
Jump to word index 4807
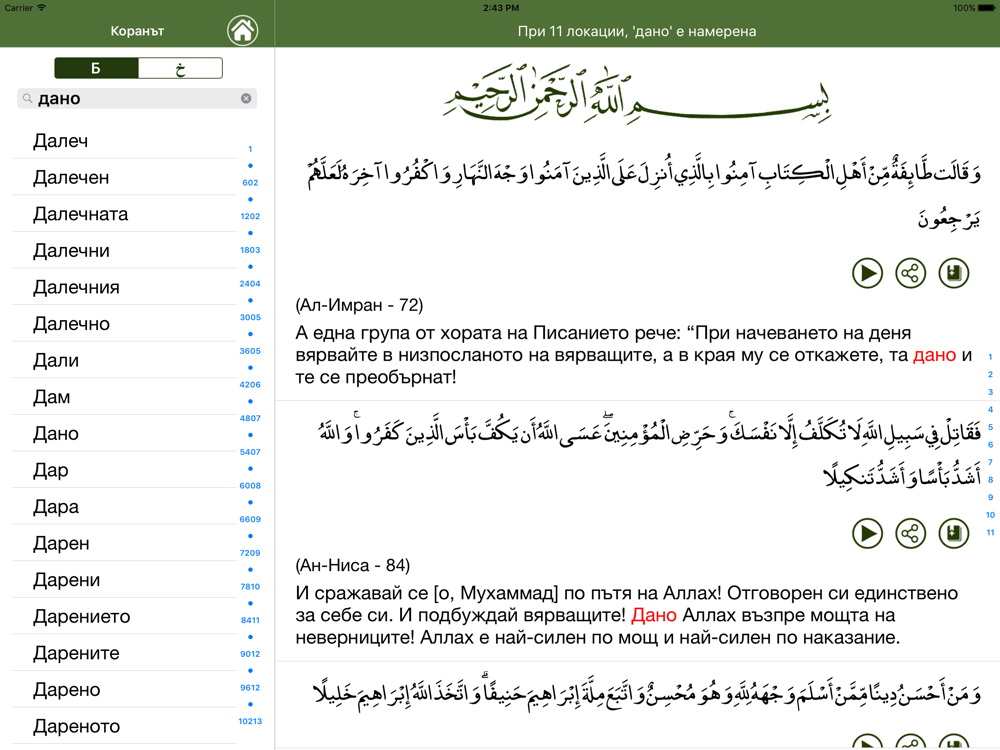point(250,418)
